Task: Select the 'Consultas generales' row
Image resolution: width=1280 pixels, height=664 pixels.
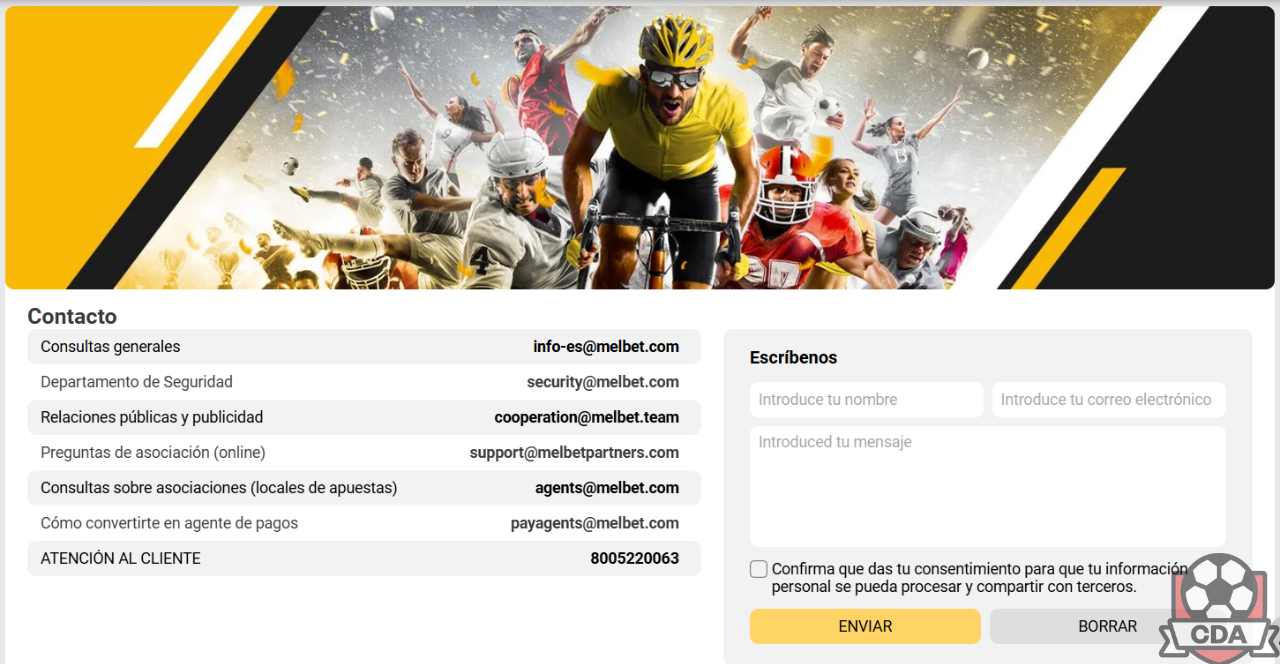Action: [364, 347]
